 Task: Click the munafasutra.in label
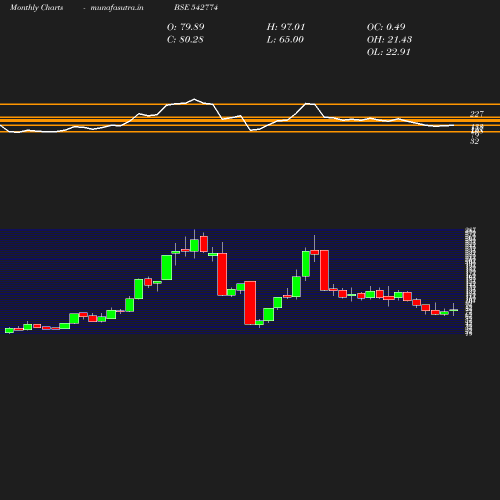pos(117,8)
